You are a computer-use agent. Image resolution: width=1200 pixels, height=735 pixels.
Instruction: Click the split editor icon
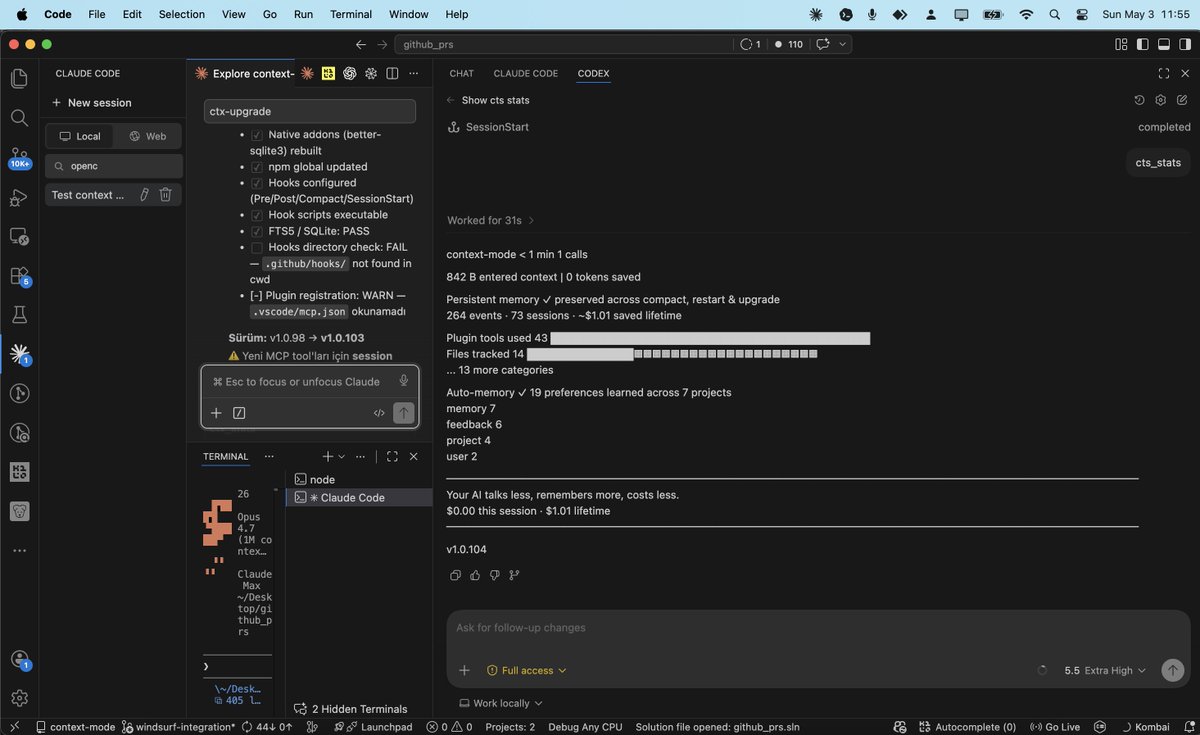pyautogui.click(x=392, y=73)
